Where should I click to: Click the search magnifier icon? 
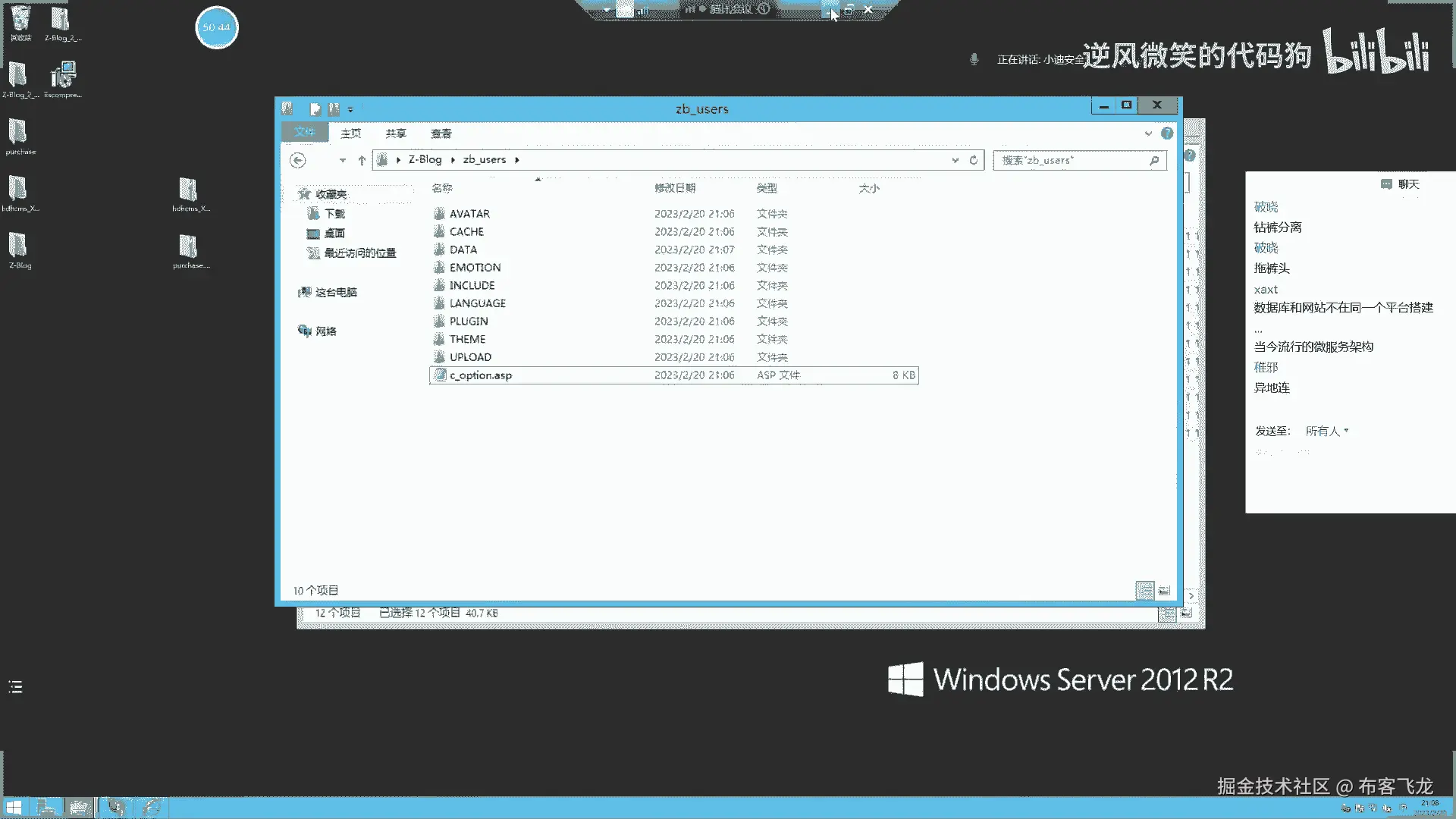(1153, 160)
